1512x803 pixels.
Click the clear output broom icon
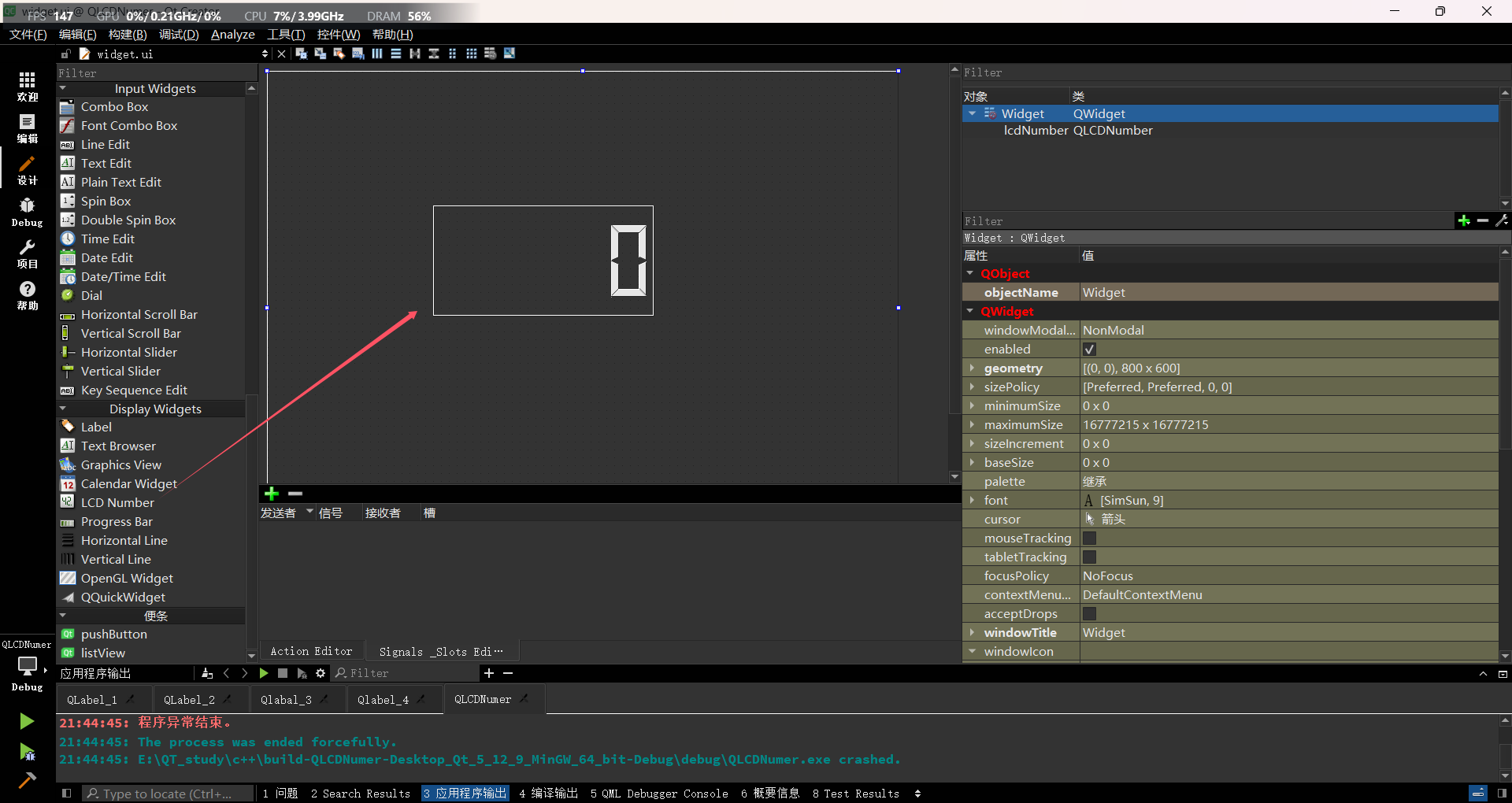(x=206, y=673)
